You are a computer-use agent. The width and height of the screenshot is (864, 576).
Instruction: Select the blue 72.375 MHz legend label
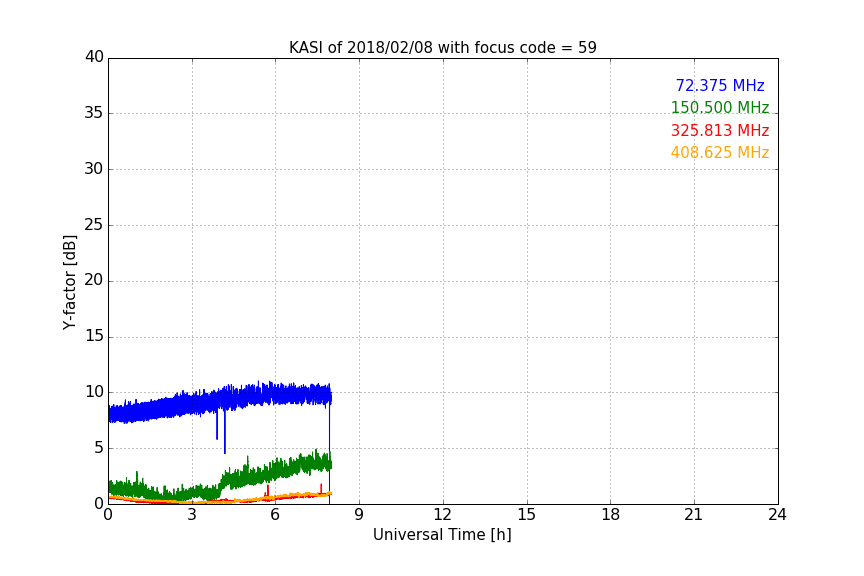720,85
